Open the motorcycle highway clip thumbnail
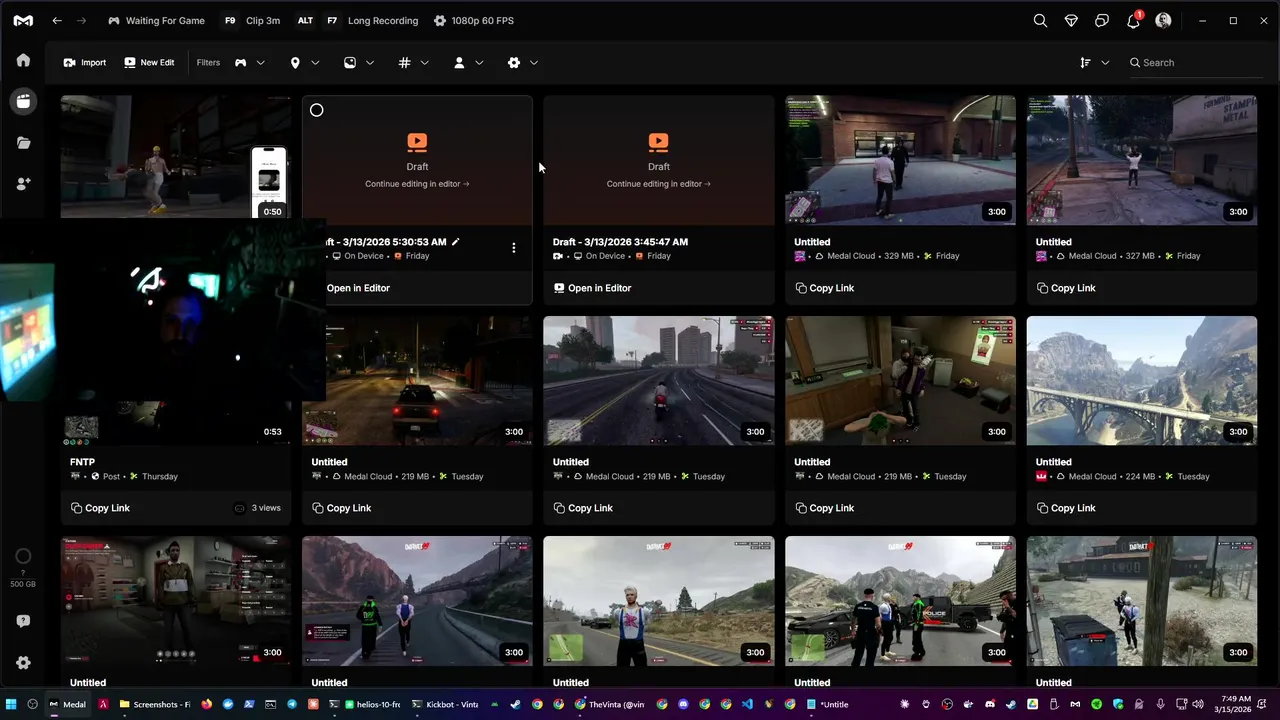 tap(658, 381)
